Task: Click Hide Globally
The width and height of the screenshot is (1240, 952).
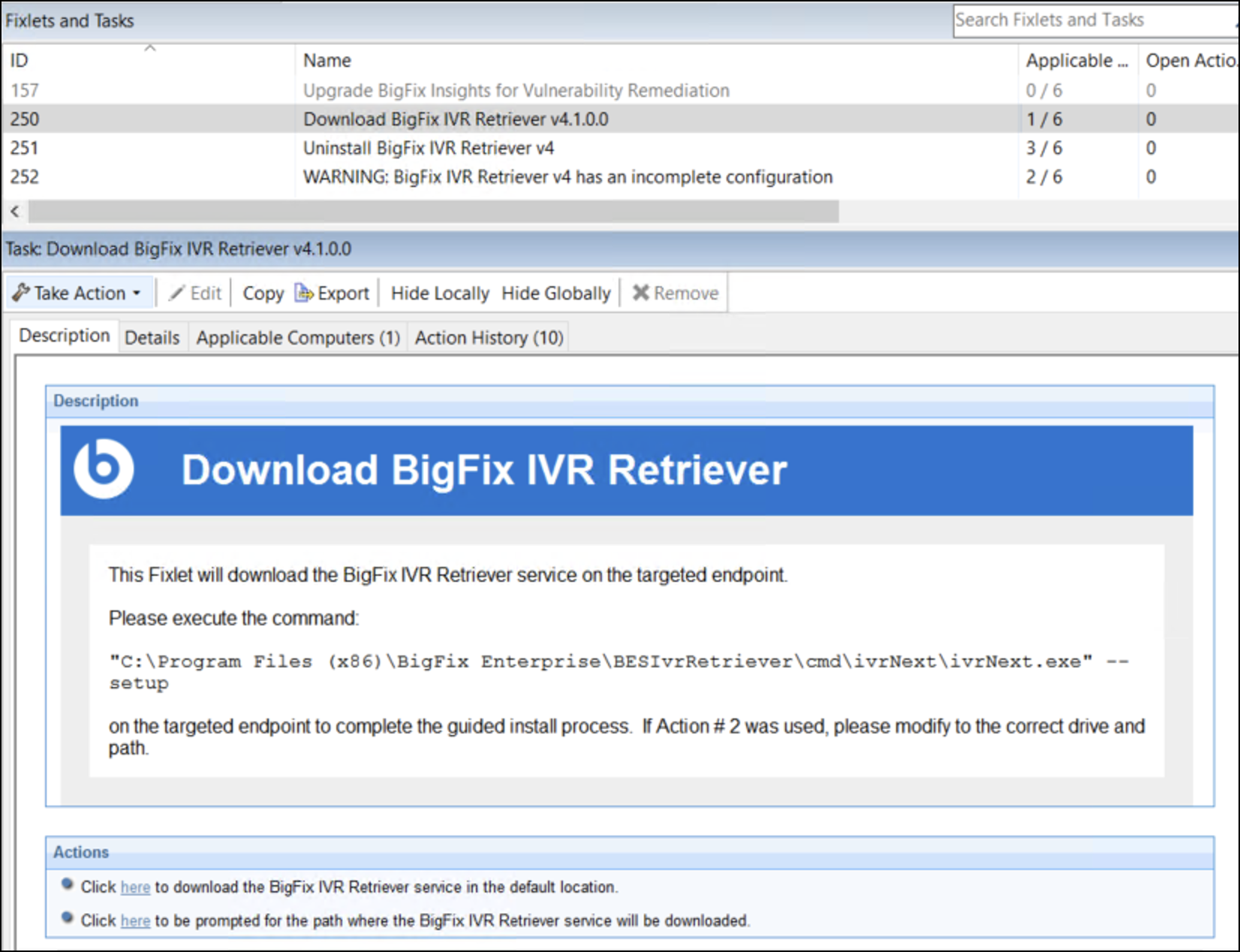Action: [x=556, y=293]
